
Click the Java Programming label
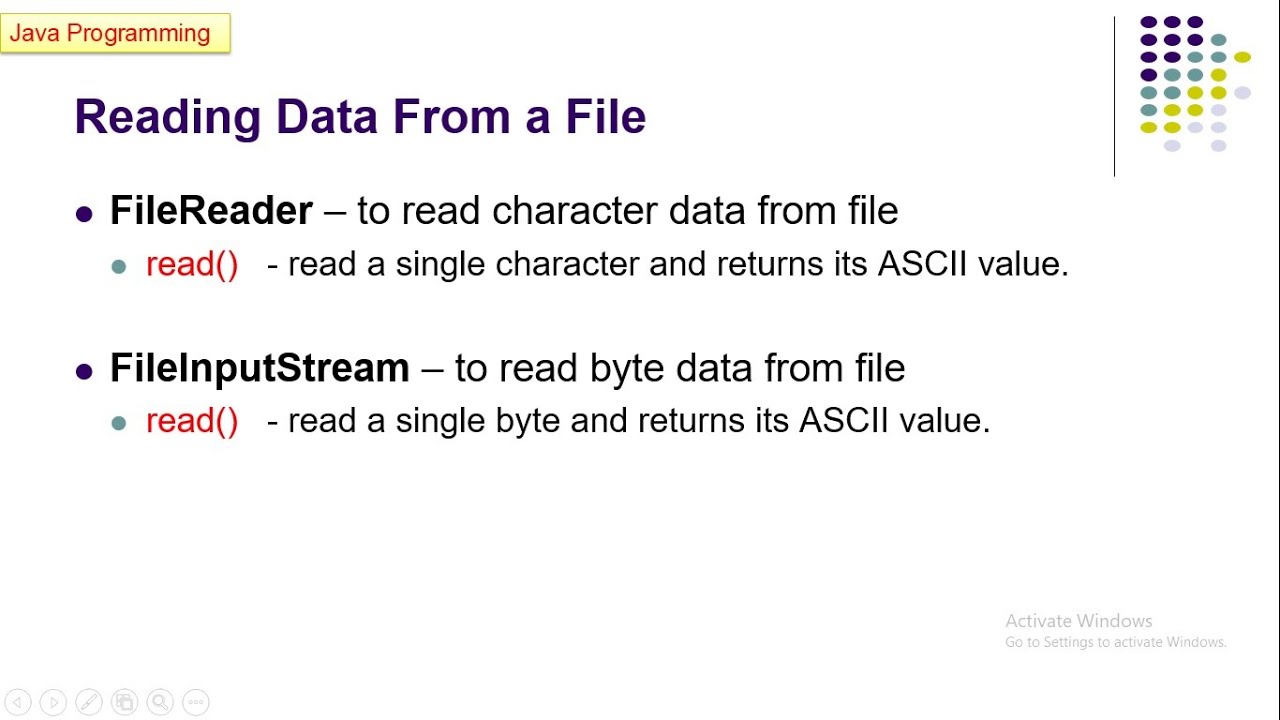(x=115, y=33)
